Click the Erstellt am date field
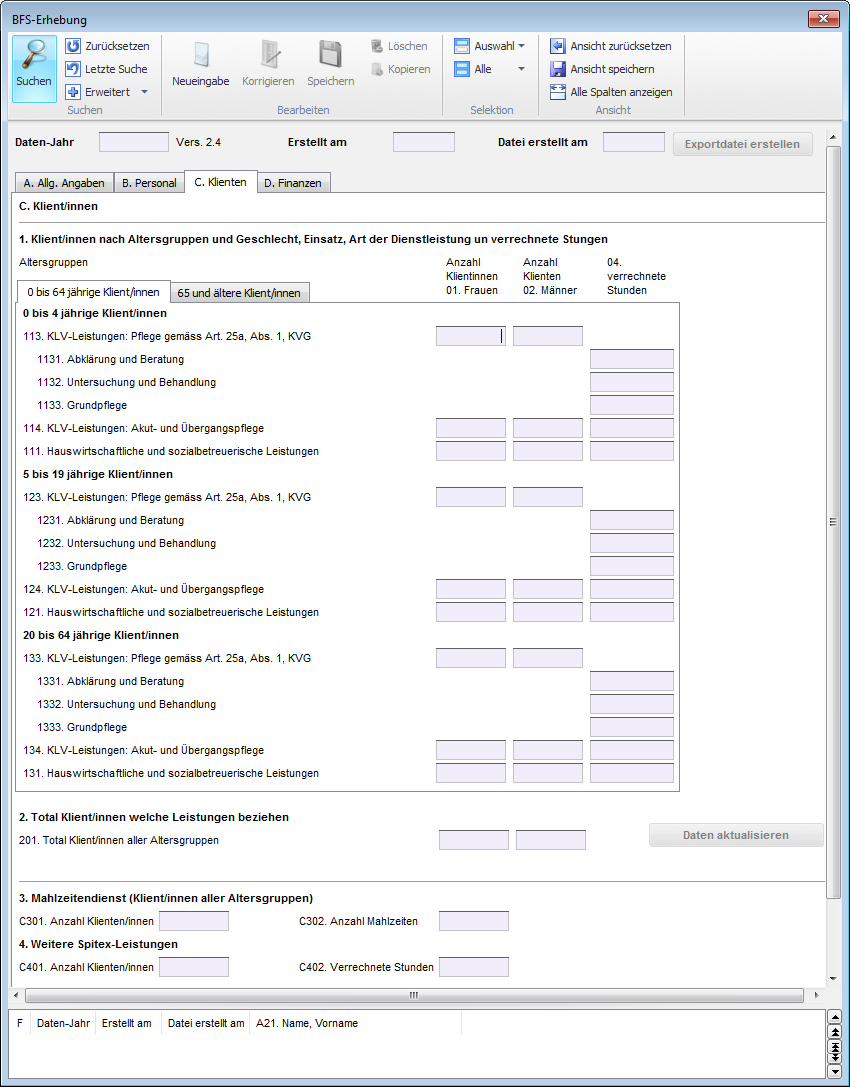The image size is (850, 1087). coord(424,142)
